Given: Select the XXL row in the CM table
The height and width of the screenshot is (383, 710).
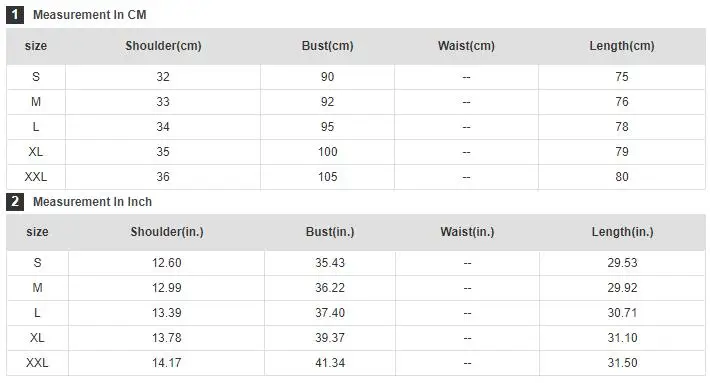Looking at the screenshot, I should [355, 177].
